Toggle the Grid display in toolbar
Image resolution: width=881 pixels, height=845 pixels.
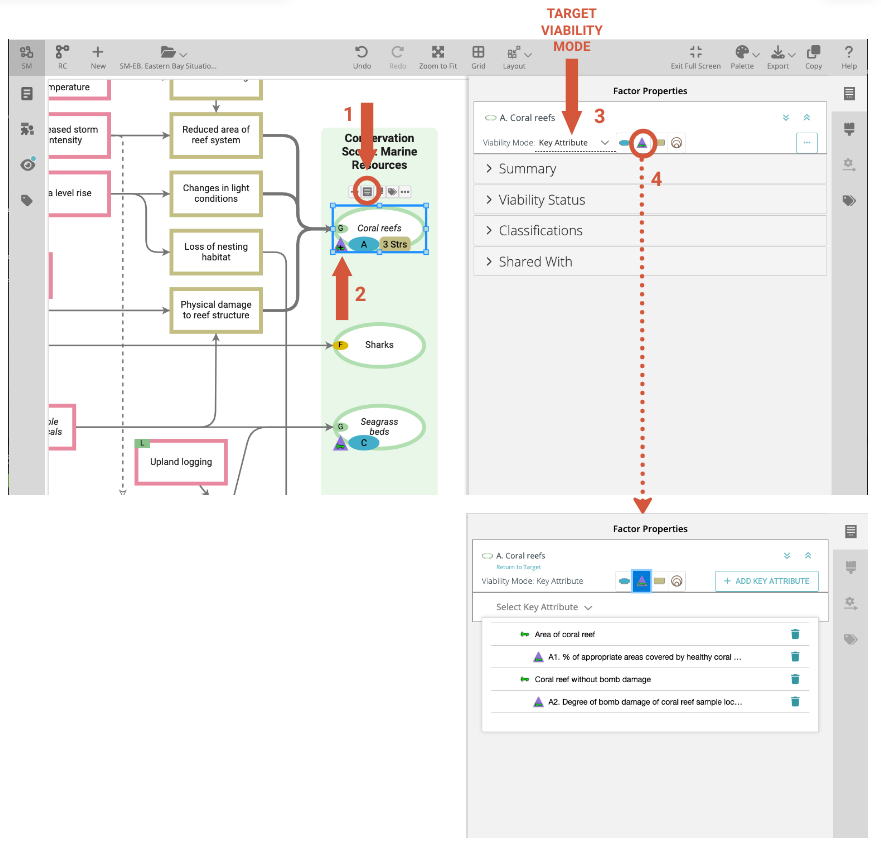(479, 54)
